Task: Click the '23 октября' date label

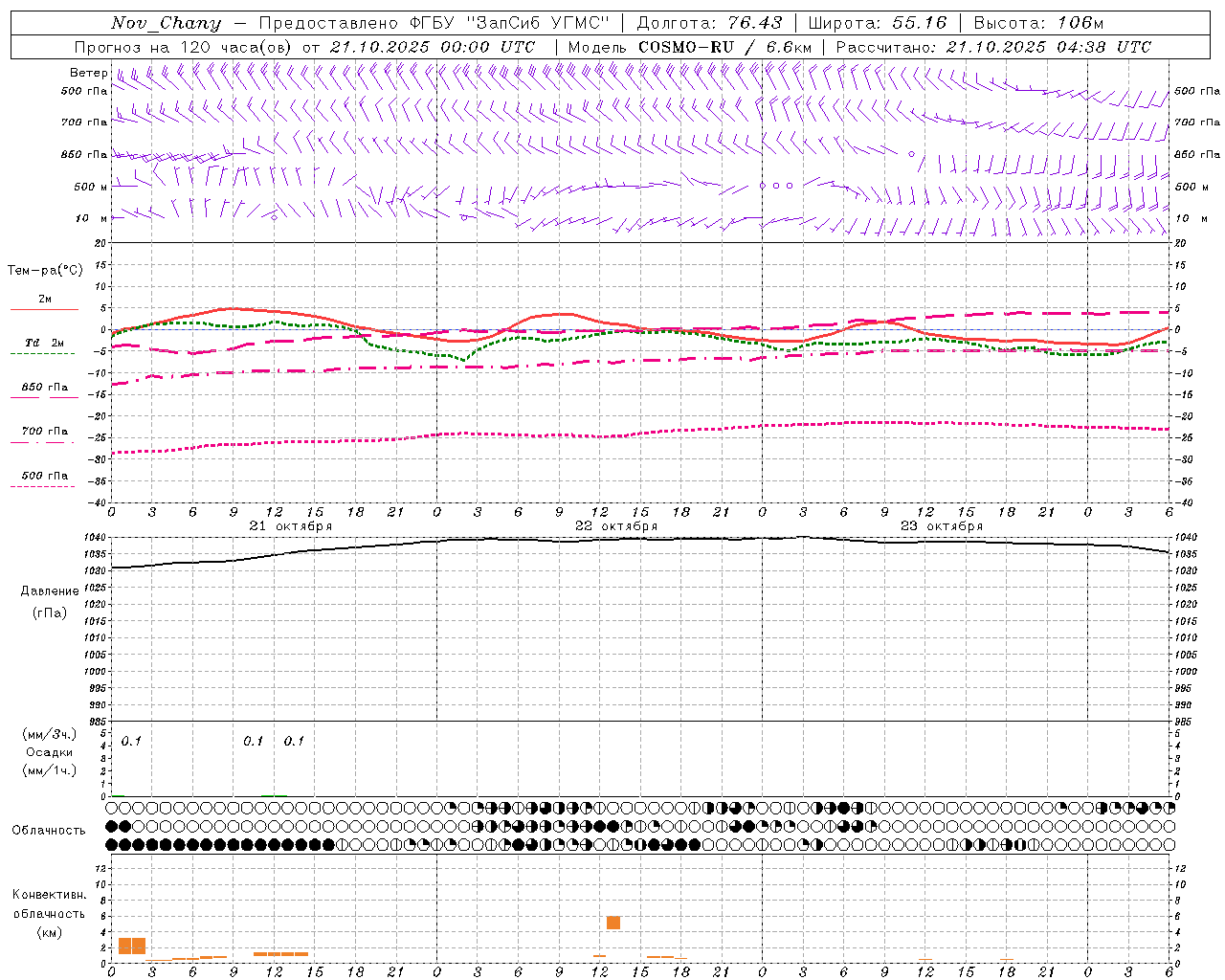Action: point(942,526)
